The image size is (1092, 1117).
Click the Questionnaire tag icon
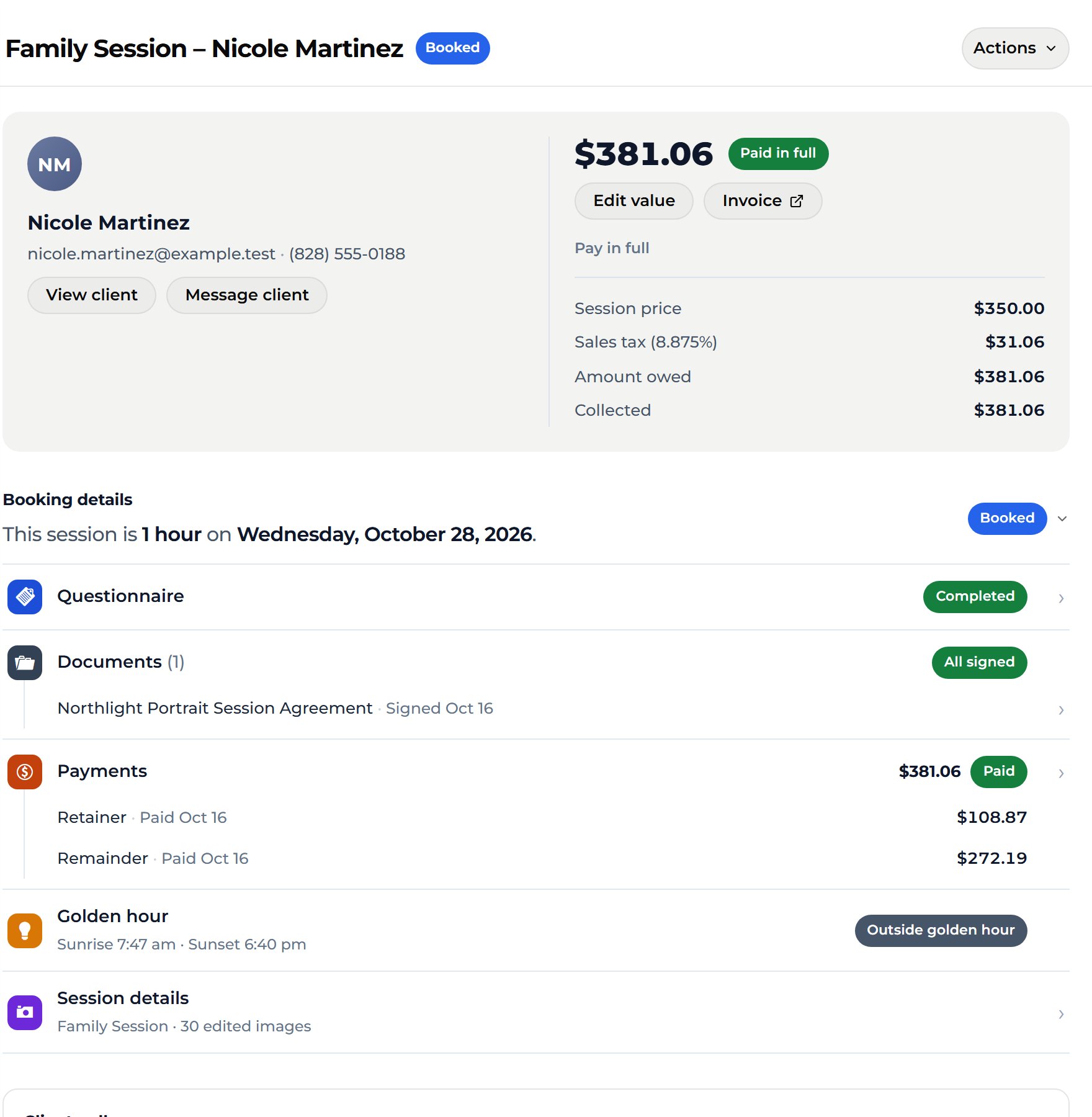pos(25,597)
